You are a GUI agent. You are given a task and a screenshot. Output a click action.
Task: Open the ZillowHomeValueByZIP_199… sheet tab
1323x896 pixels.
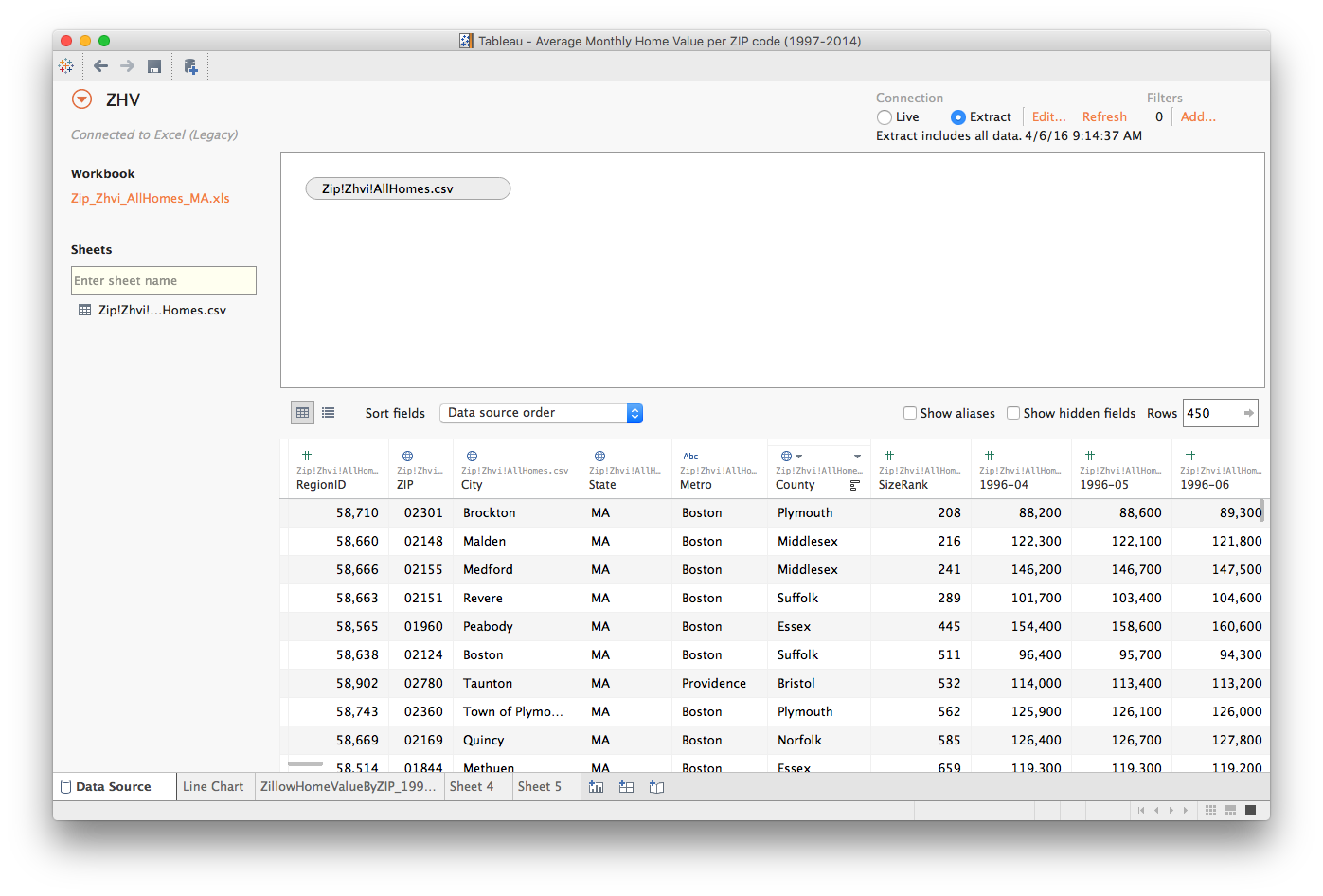coord(349,787)
